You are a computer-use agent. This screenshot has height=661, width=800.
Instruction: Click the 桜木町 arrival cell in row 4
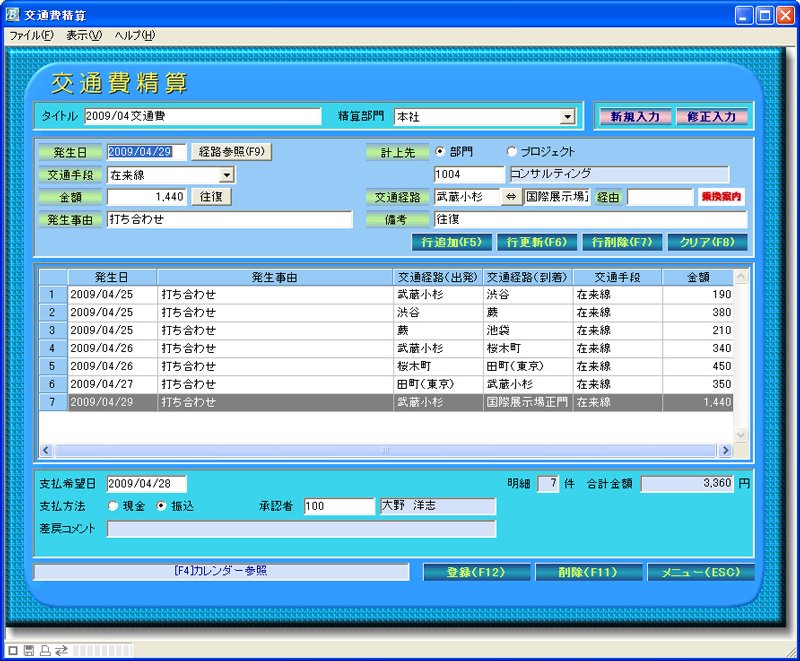(528, 348)
